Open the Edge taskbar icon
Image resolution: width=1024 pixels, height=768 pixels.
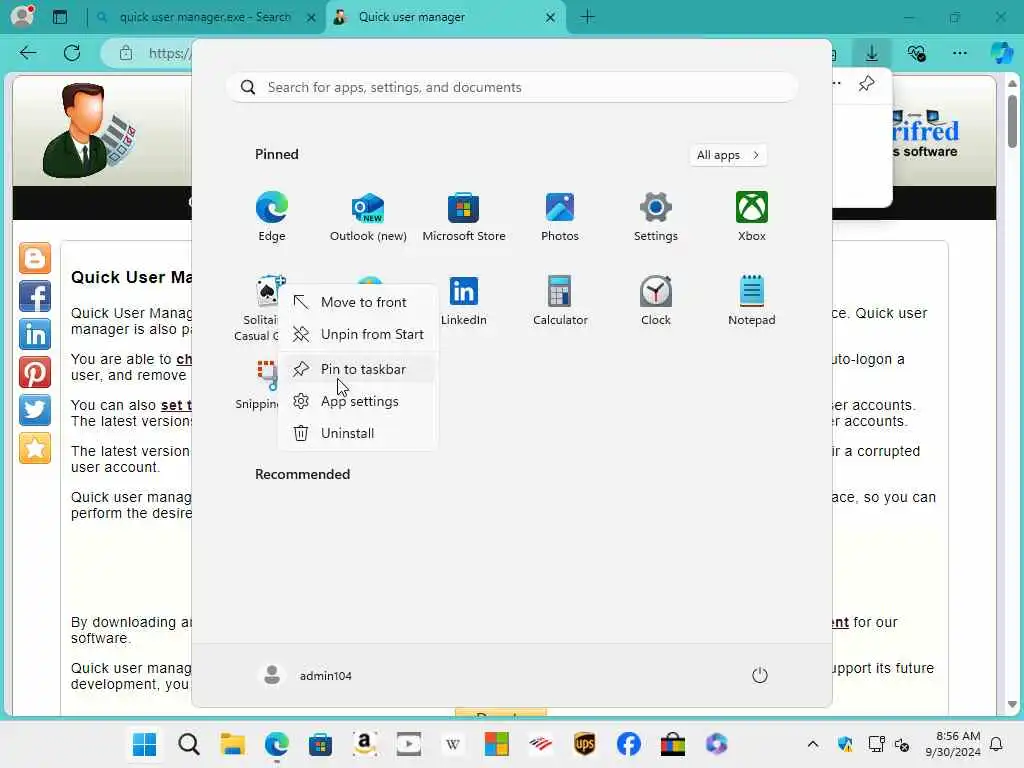[x=276, y=744]
